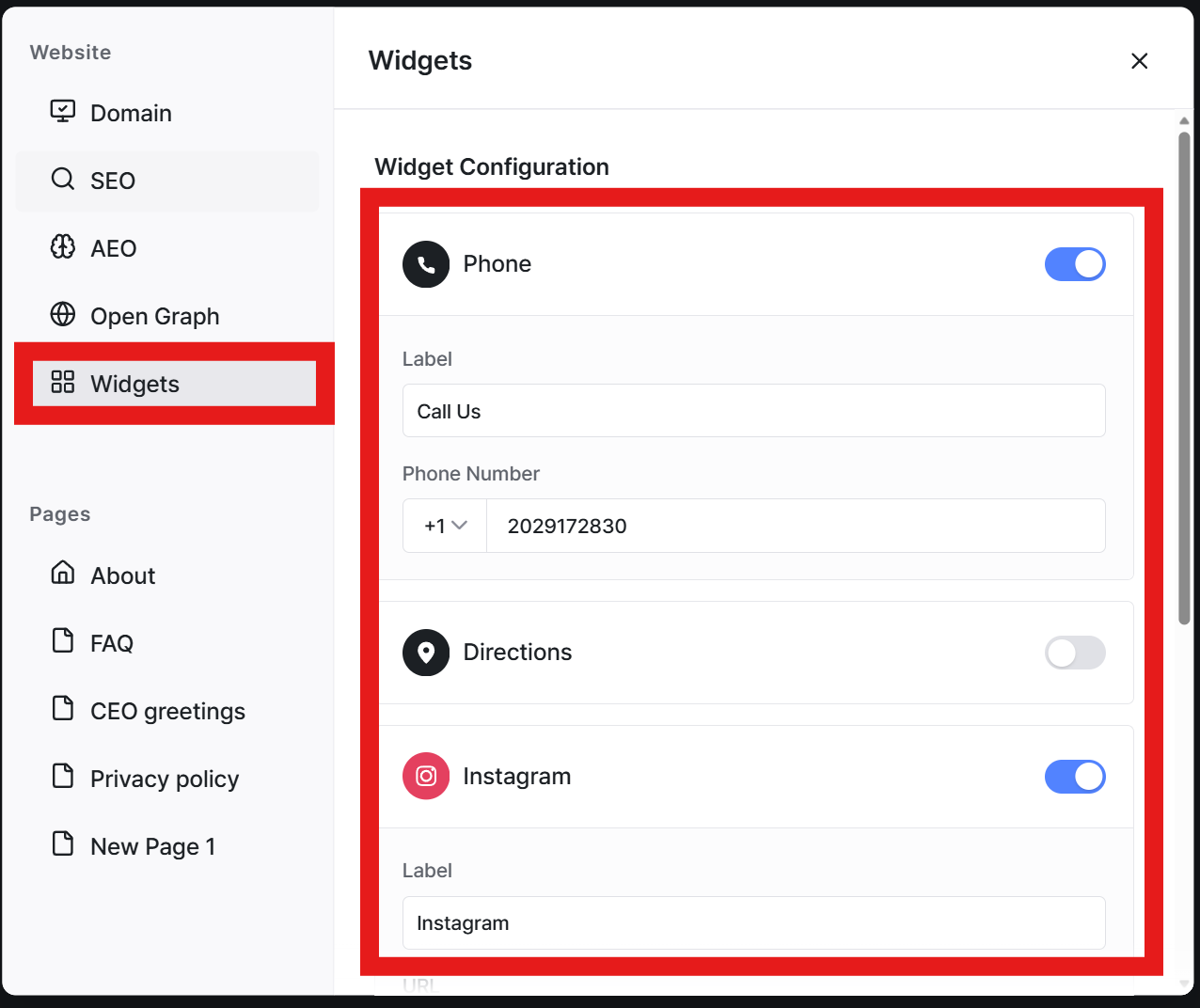Click the AEO brain icon

point(63,247)
